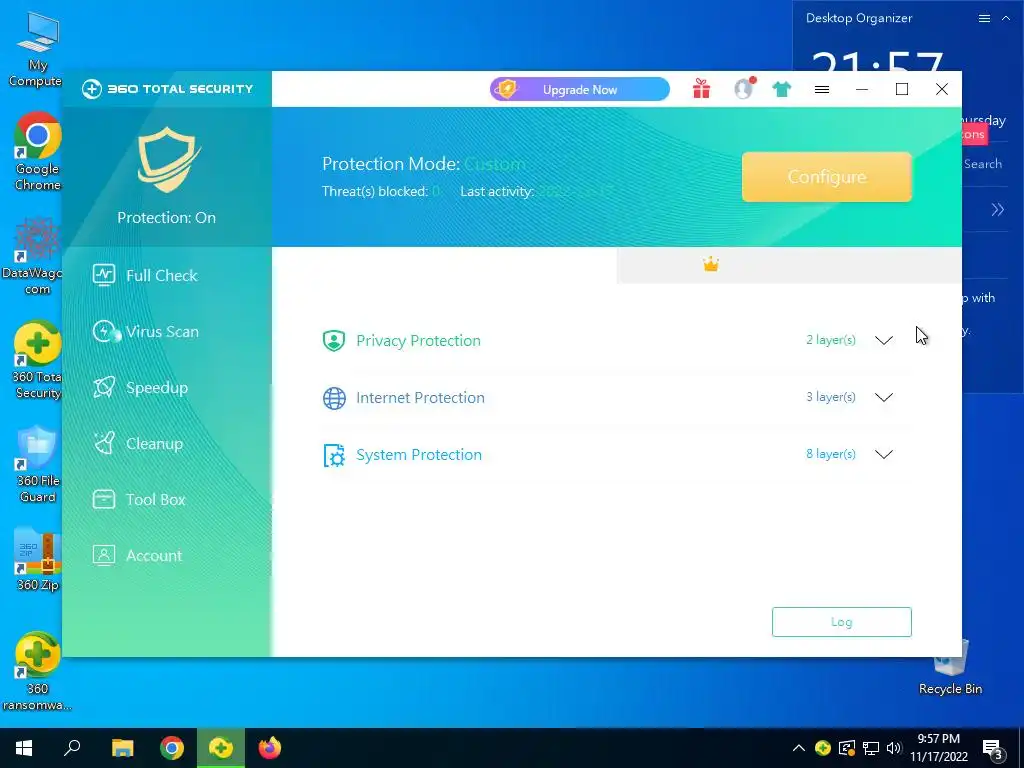This screenshot has width=1024, height=768.
Task: Click the tray icon with orange dot
Action: point(847,748)
